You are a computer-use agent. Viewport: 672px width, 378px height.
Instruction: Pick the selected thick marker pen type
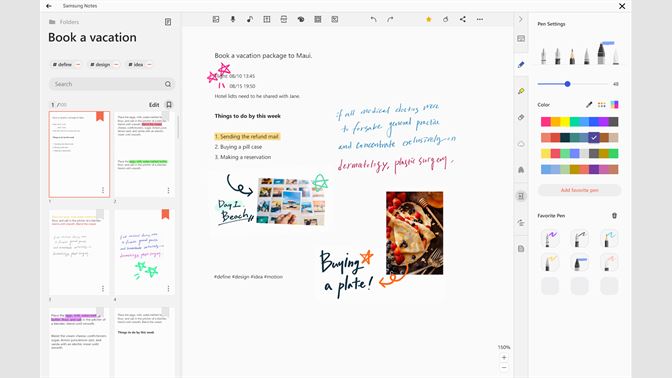click(x=601, y=54)
